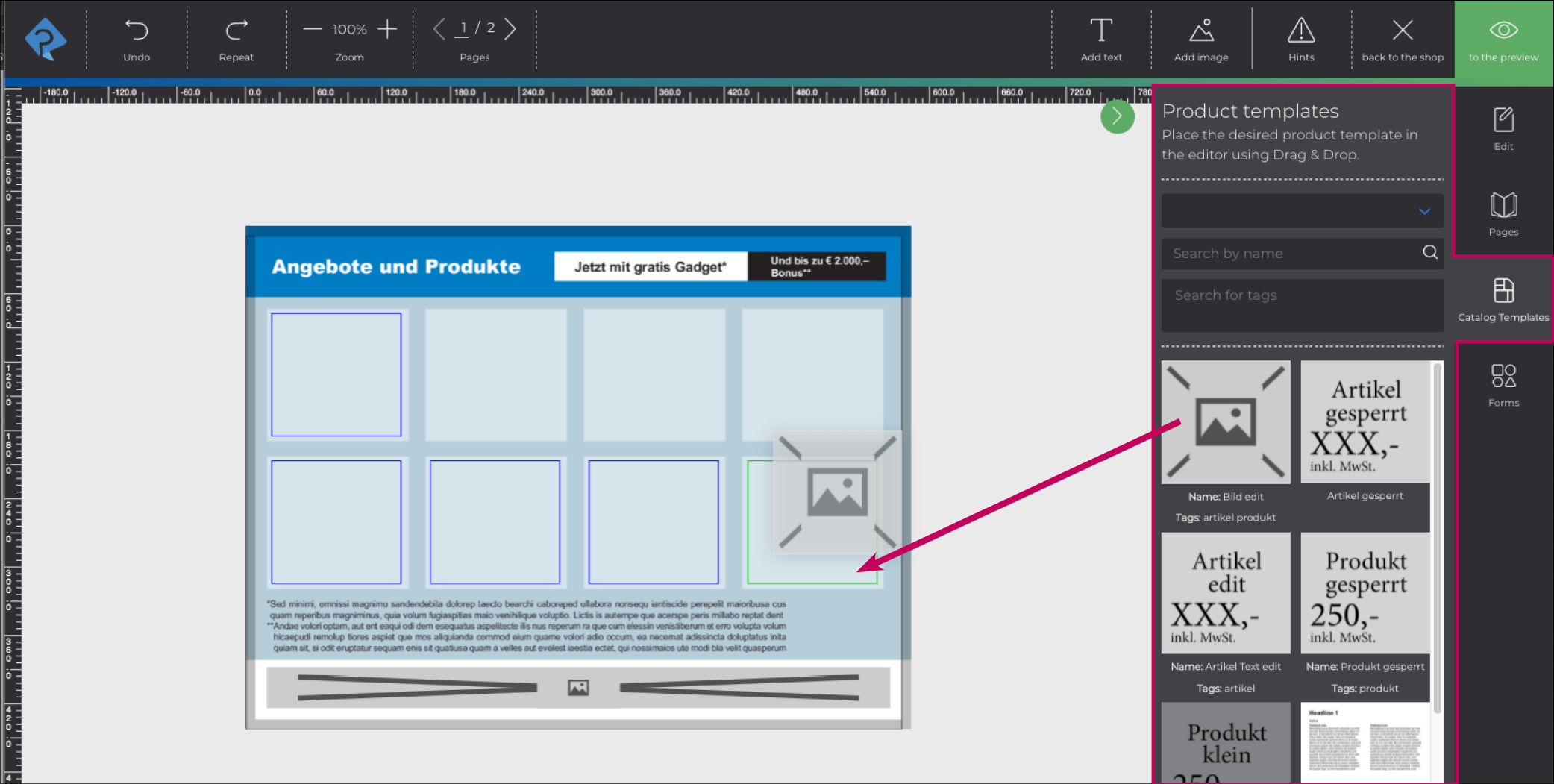Collapse the side panel with green arrow

[x=1117, y=116]
